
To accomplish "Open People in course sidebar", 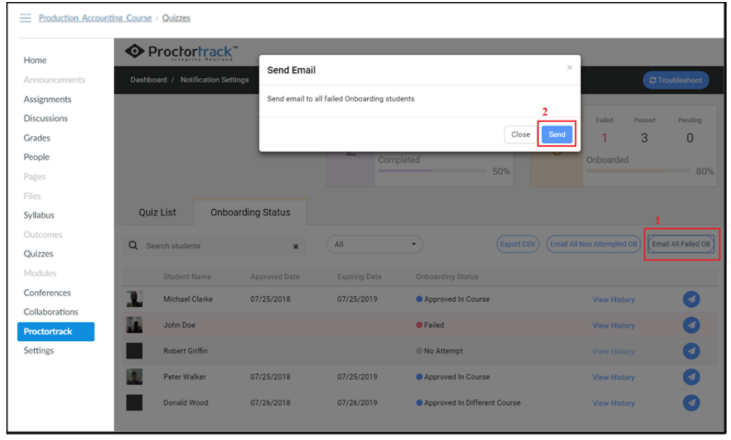I will 36,157.
